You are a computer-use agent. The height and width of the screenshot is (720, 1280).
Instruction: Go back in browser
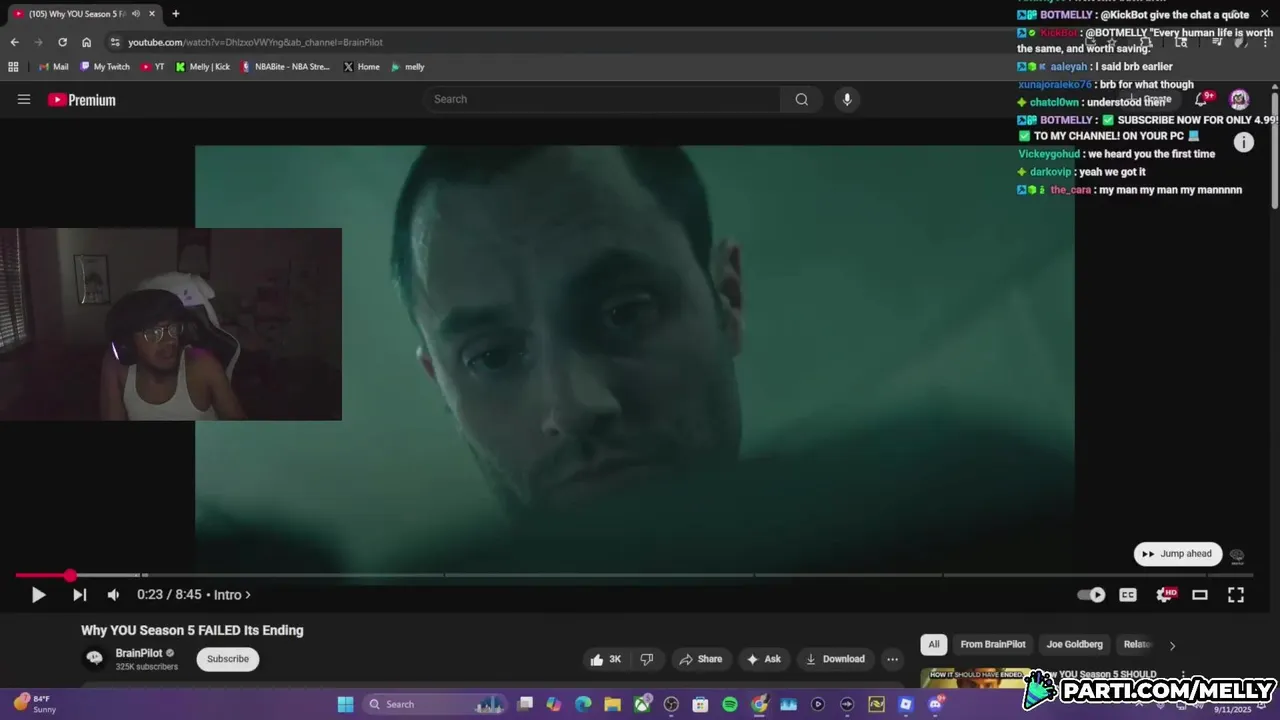(x=14, y=42)
